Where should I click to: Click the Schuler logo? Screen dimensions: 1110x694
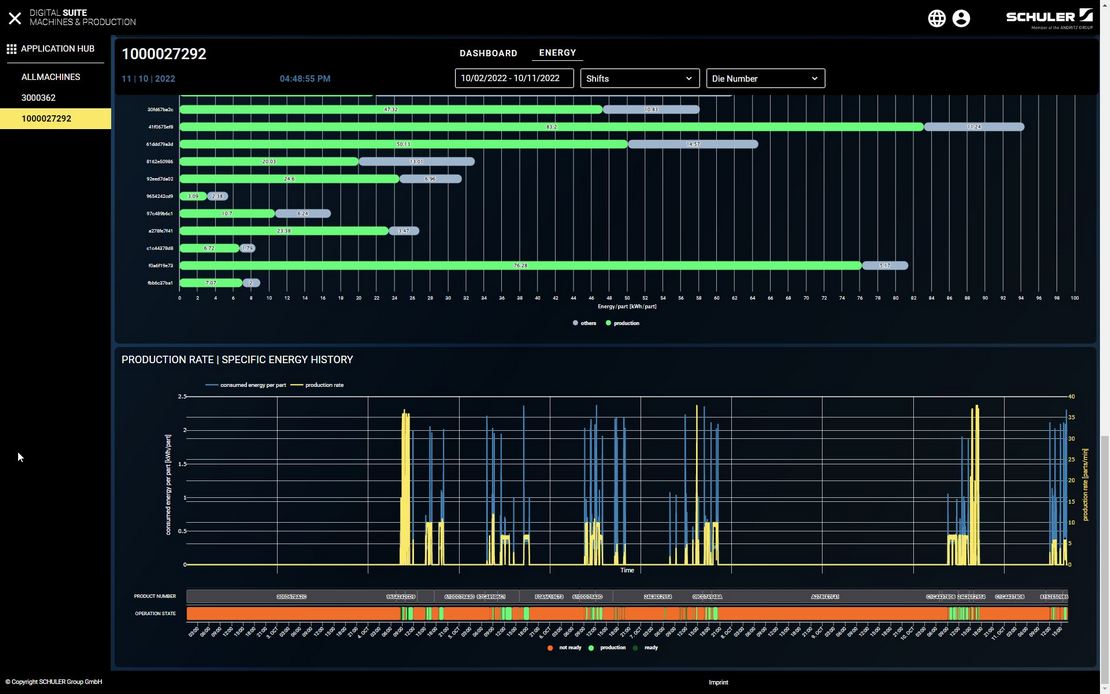1049,17
